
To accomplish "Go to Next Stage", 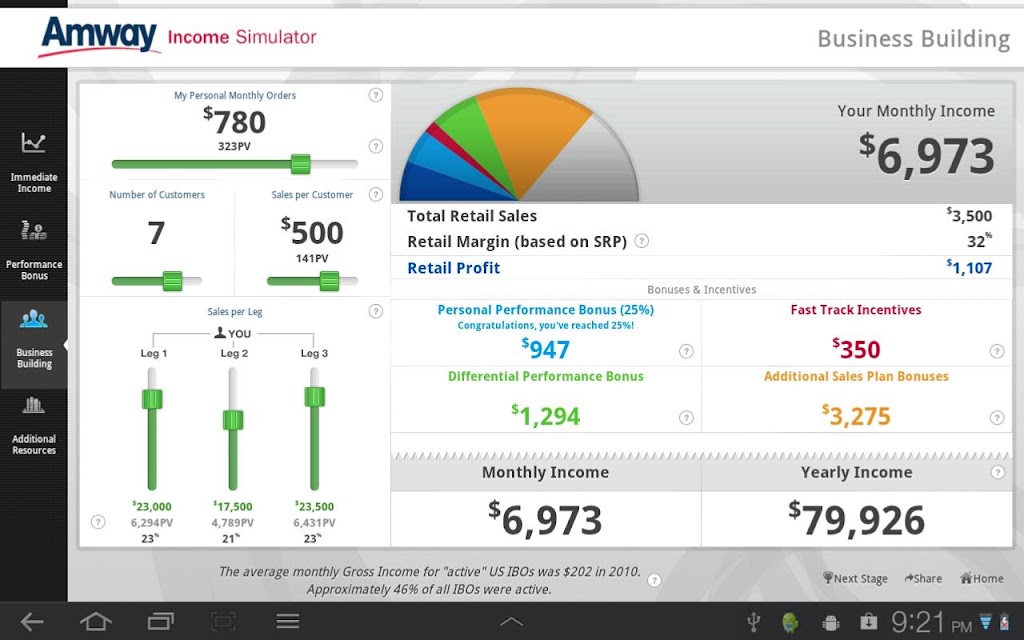I will click(x=855, y=578).
